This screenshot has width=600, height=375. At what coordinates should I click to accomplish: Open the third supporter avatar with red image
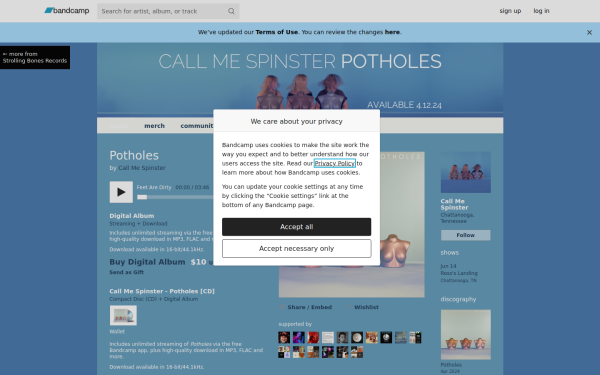(x=313, y=338)
